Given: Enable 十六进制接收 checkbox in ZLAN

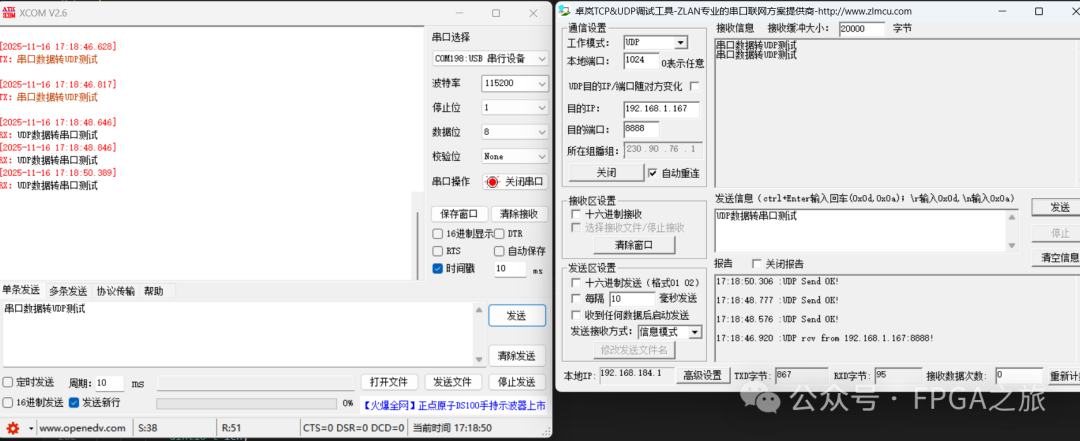Looking at the screenshot, I should tap(576, 214).
